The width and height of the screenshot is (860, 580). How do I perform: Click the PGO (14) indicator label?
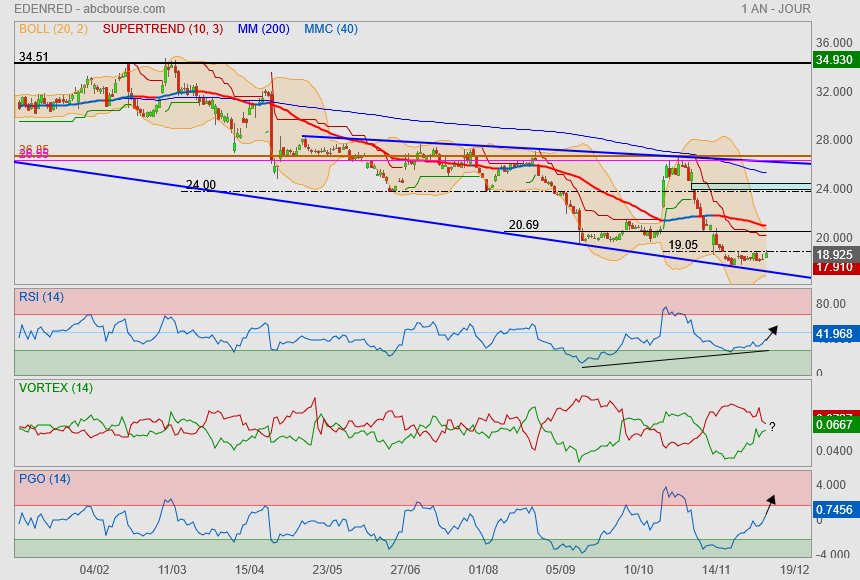coord(44,479)
